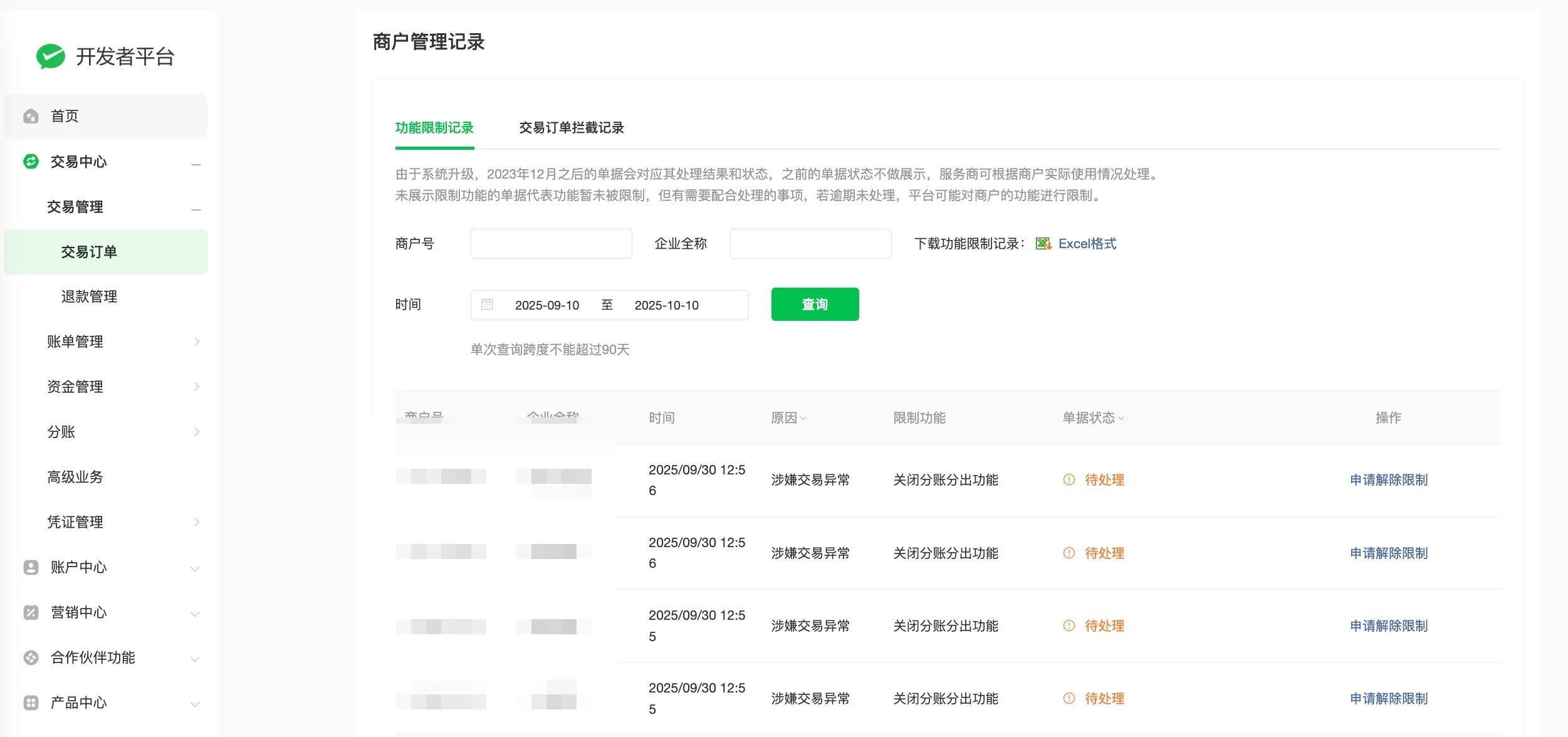Switch to 交易订单拦截记录 tab
This screenshot has height=737, width=1568.
[571, 128]
